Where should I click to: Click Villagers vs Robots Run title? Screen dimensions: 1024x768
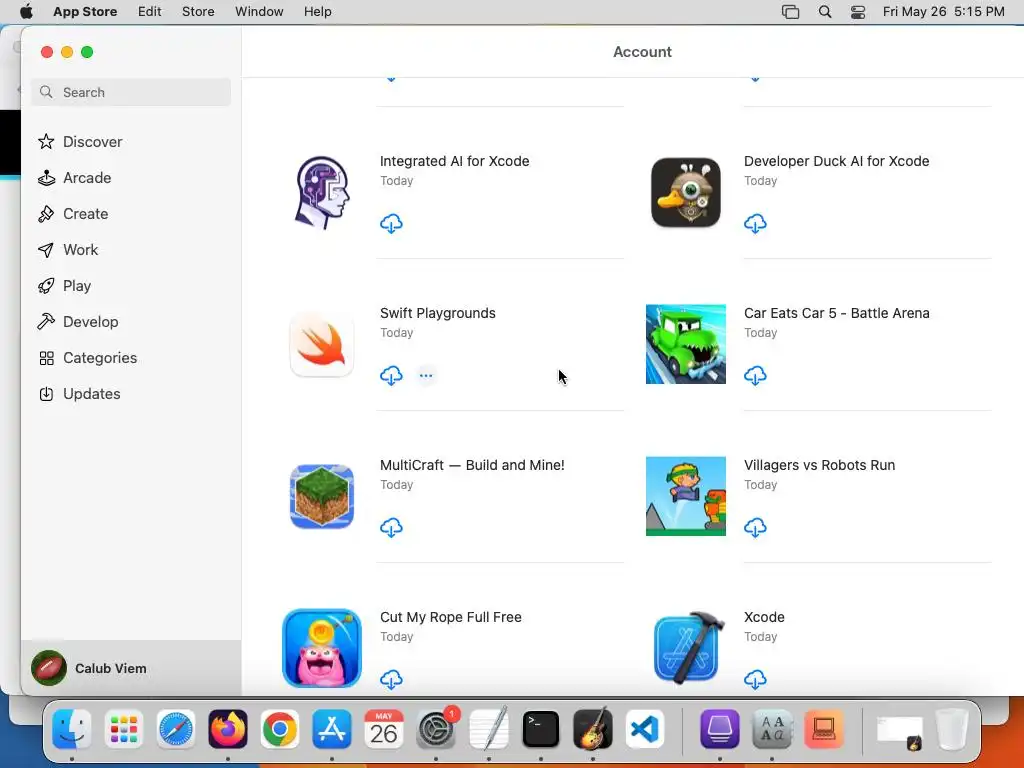click(x=820, y=465)
